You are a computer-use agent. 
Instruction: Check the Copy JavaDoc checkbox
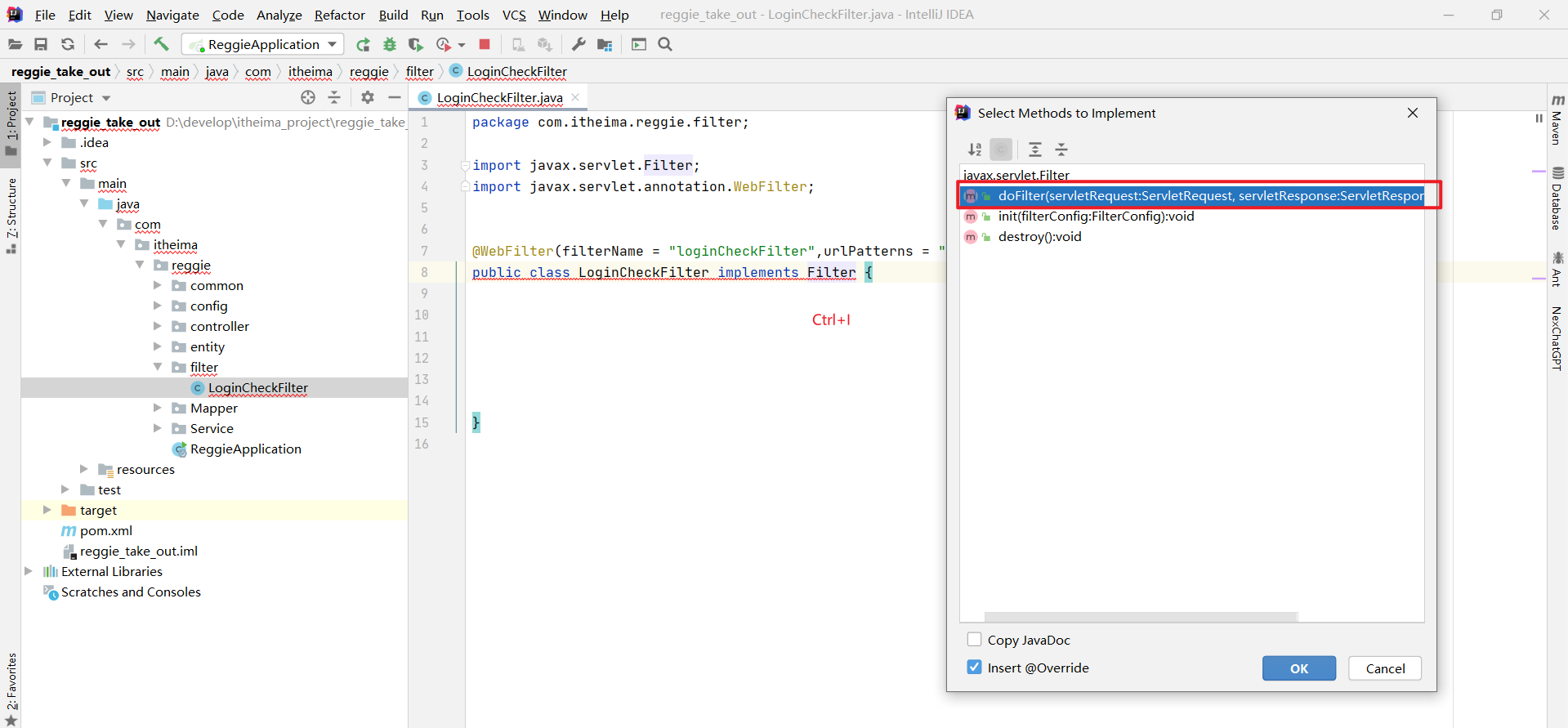[974, 640]
